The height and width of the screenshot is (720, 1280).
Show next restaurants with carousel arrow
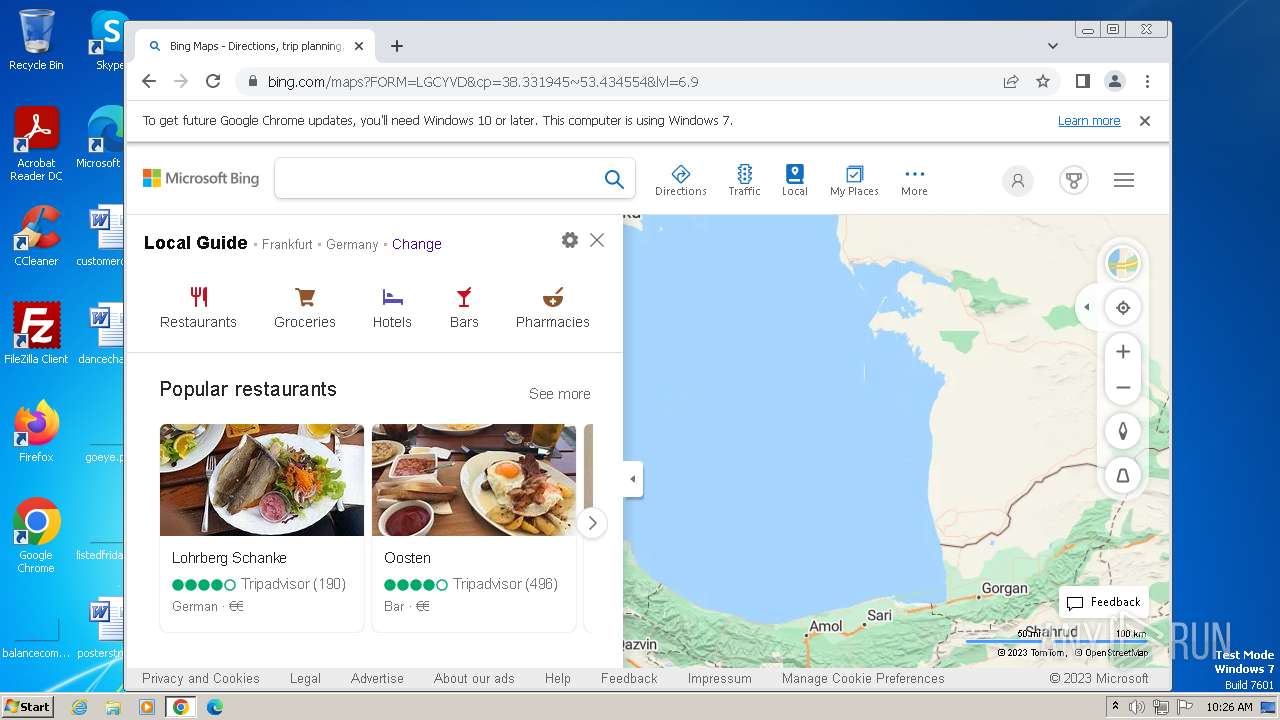tap(592, 523)
